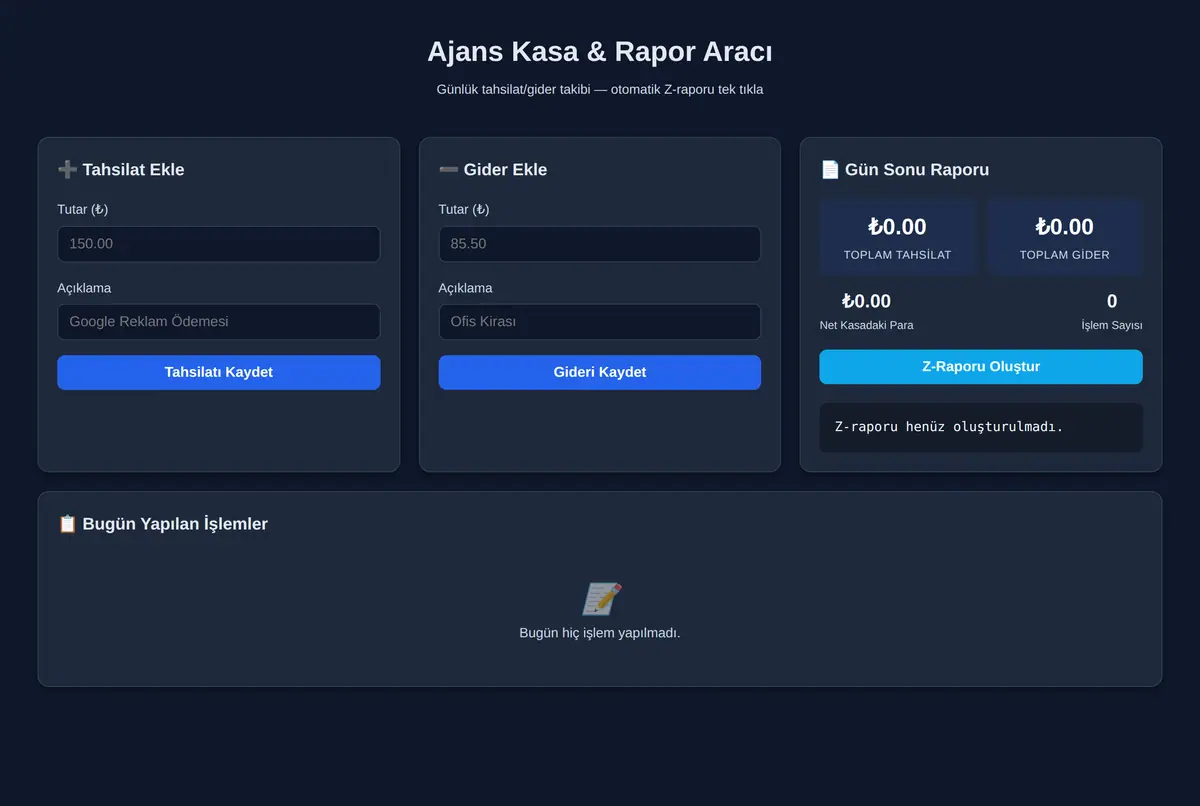Click the Gideri Kaydet button

599,372
